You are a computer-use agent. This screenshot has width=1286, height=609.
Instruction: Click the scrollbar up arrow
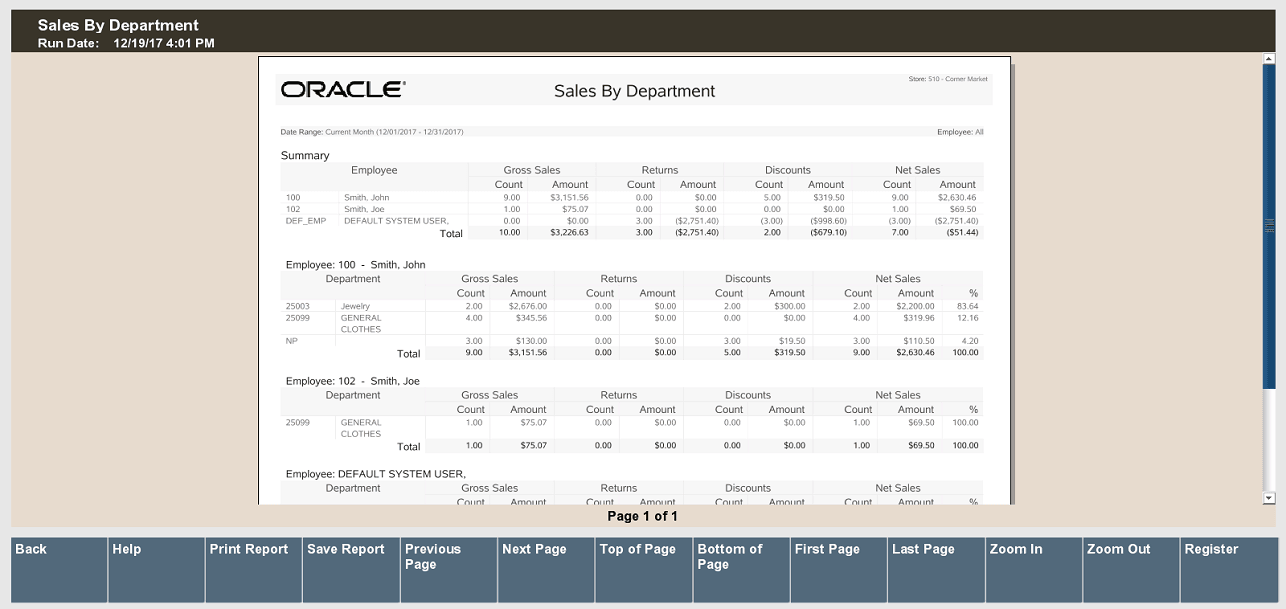pyautogui.click(x=1269, y=60)
